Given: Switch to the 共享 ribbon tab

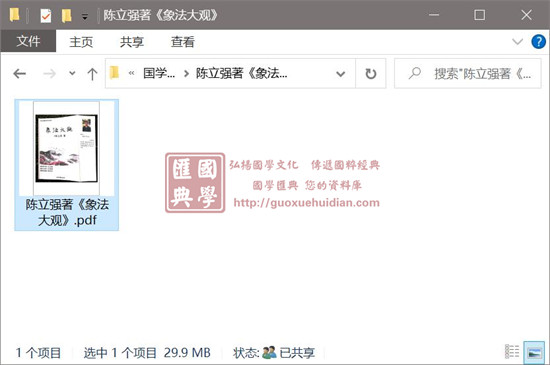Looking at the screenshot, I should pyautogui.click(x=132, y=42).
